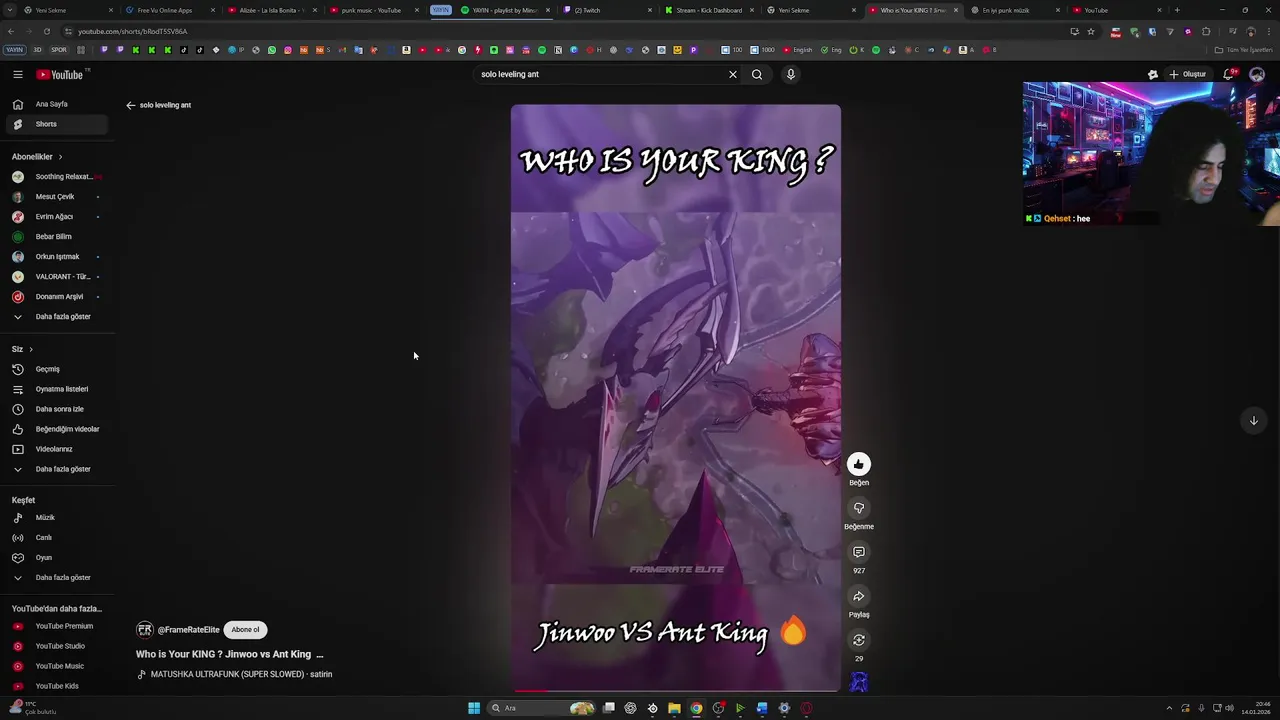Open the short's sound thumbnail

point(859,682)
